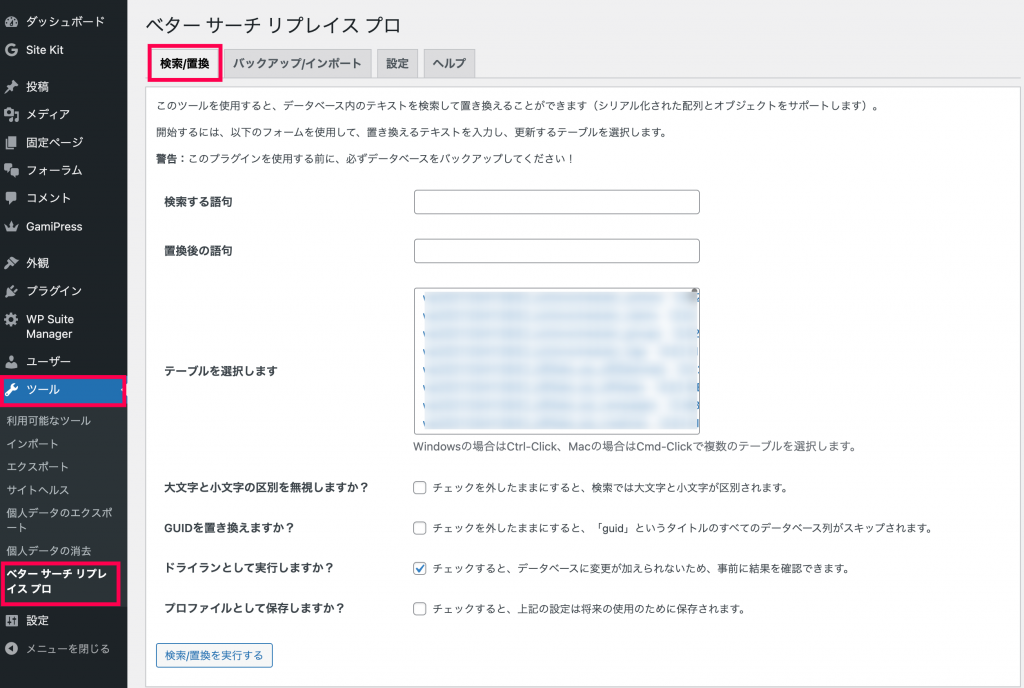The height and width of the screenshot is (688, 1024).
Task: Open 外観 menu item
Action: [x=37, y=263]
